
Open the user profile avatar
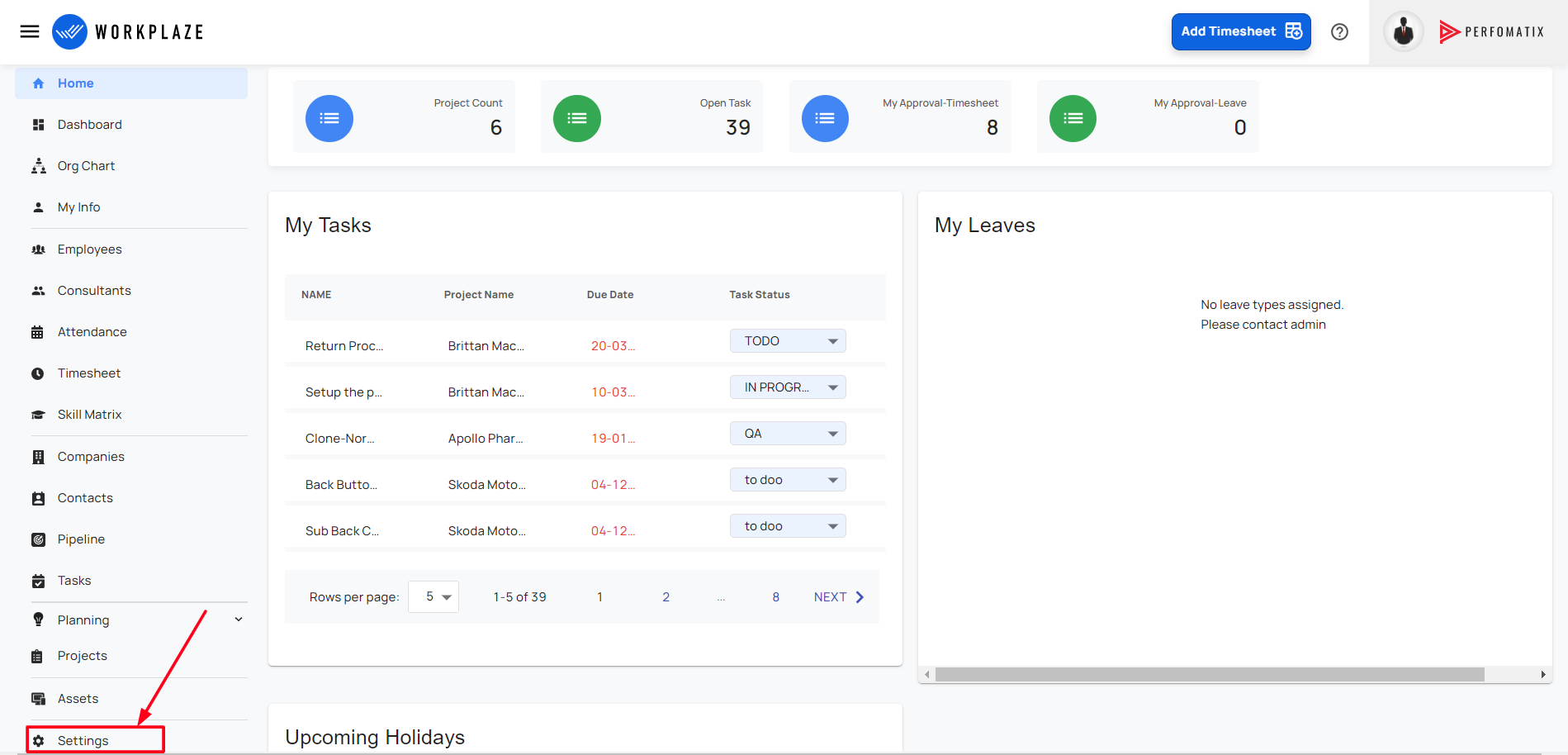click(1403, 32)
